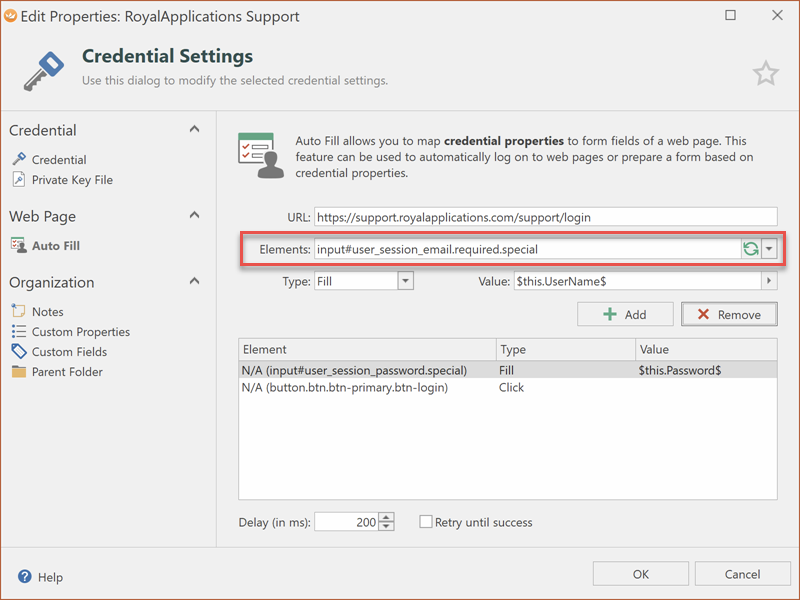Collapse the Credential section
This screenshot has height=600, width=800.
pyautogui.click(x=194, y=129)
